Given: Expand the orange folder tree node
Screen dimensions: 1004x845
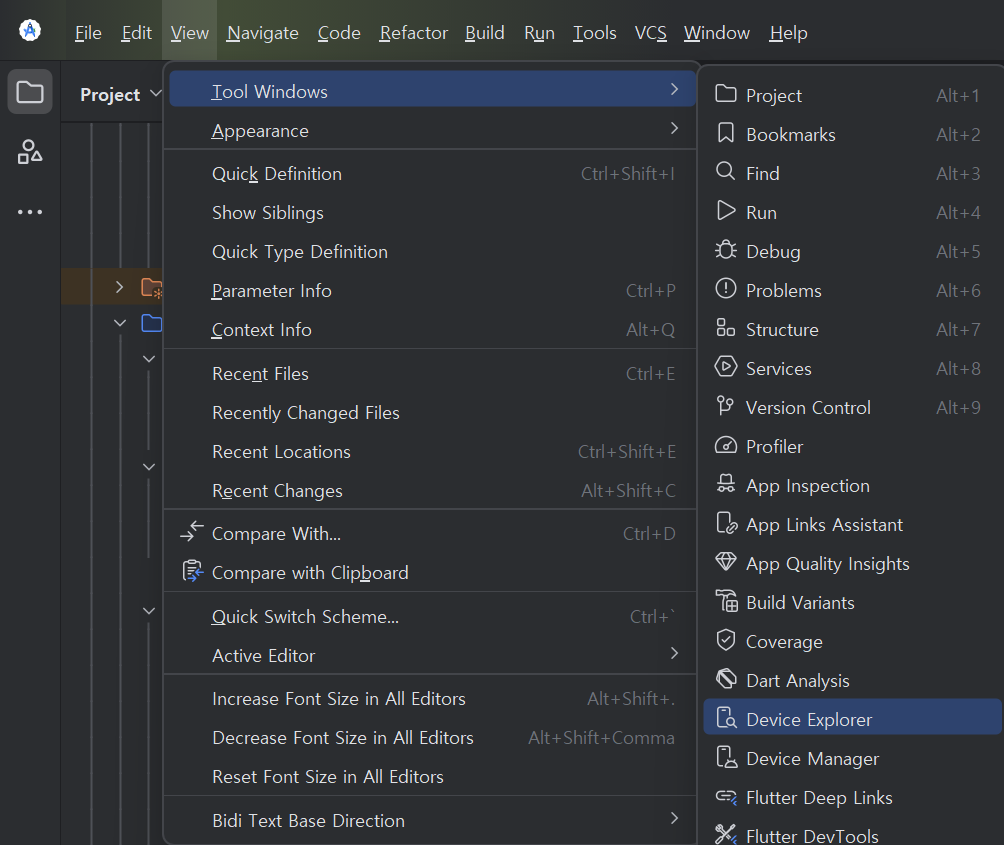Looking at the screenshot, I should (119, 287).
